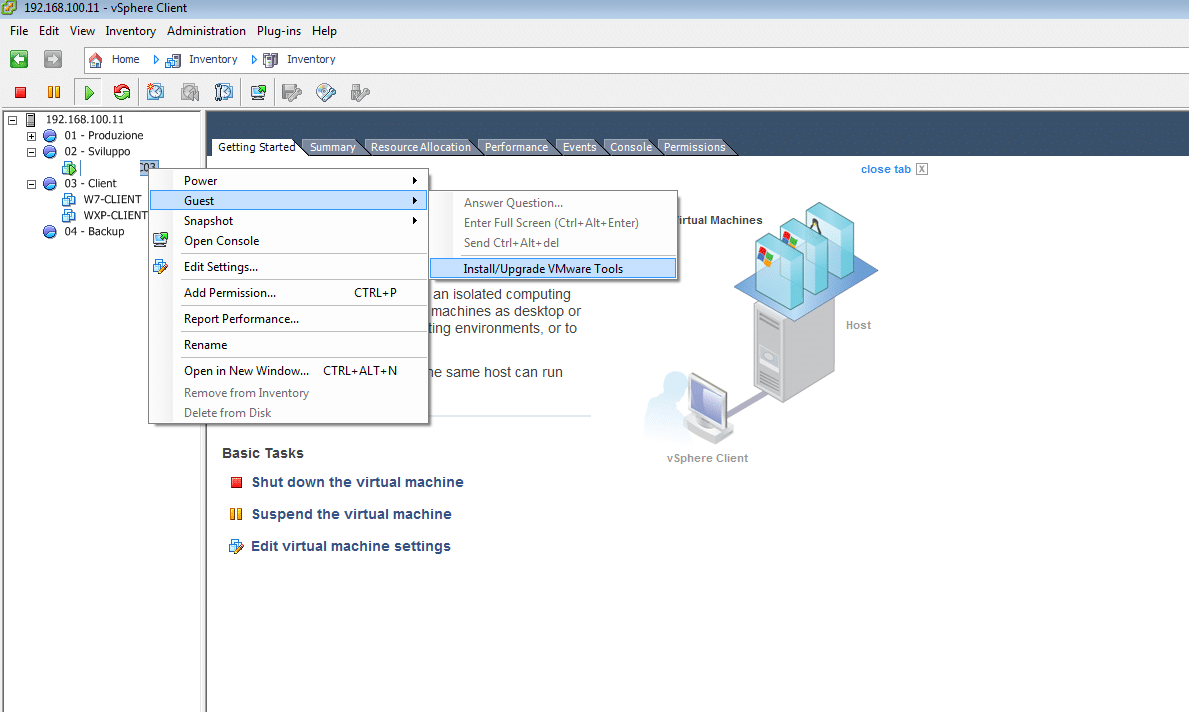Click the red Power Off toolbar button
This screenshot has height=712, width=1189.
pos(20,93)
